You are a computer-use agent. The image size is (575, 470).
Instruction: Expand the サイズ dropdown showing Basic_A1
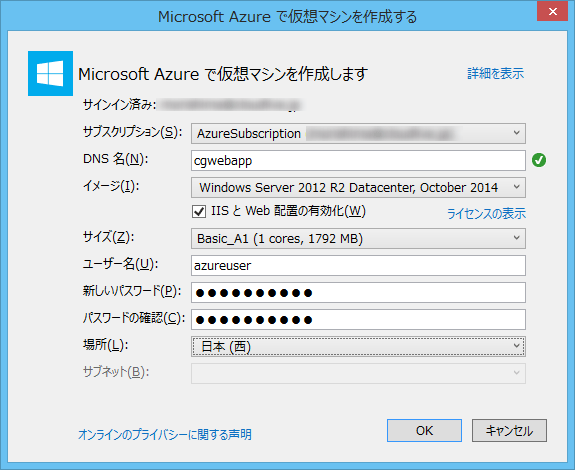(x=358, y=239)
